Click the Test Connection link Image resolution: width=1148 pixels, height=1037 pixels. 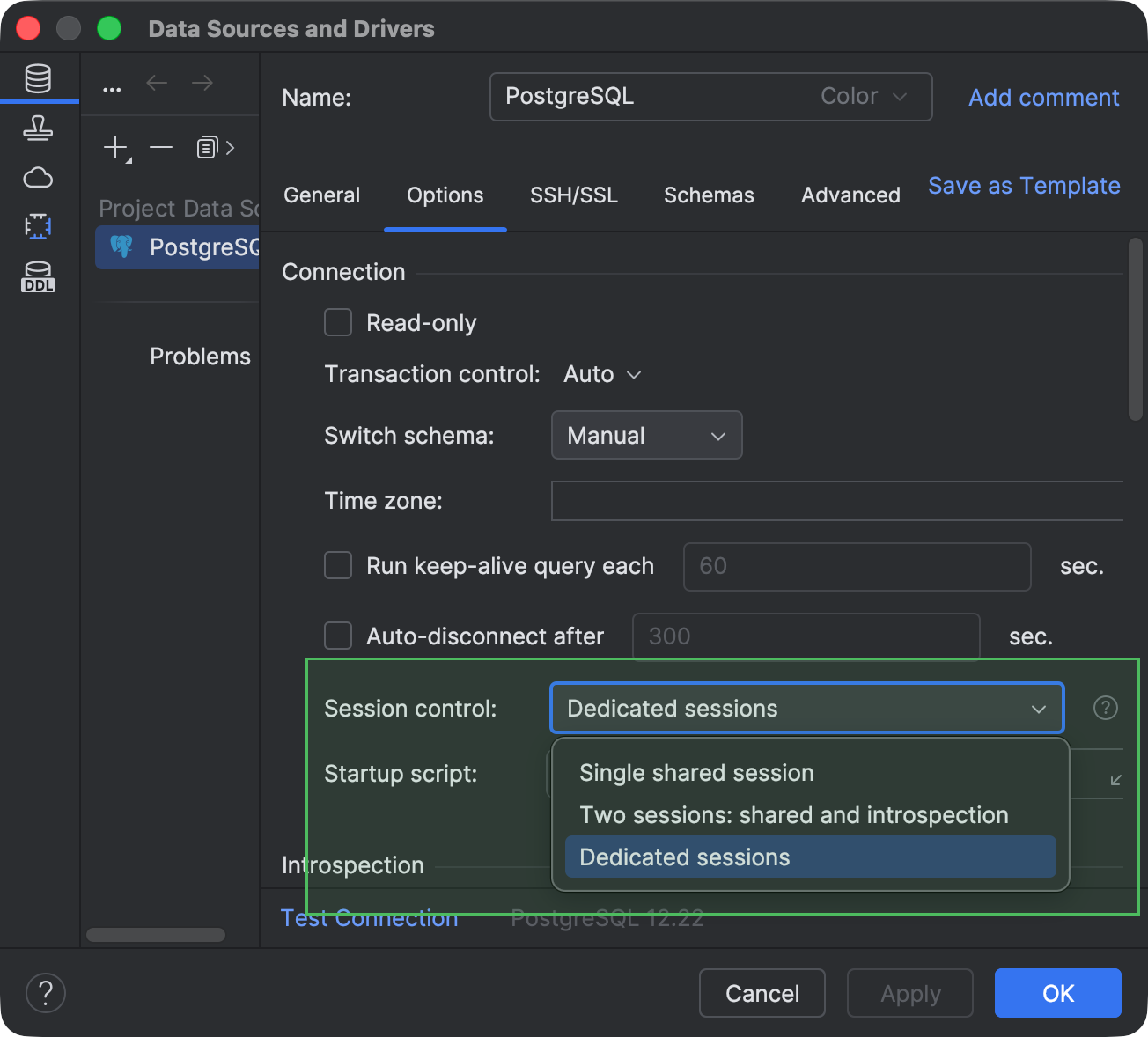(370, 918)
